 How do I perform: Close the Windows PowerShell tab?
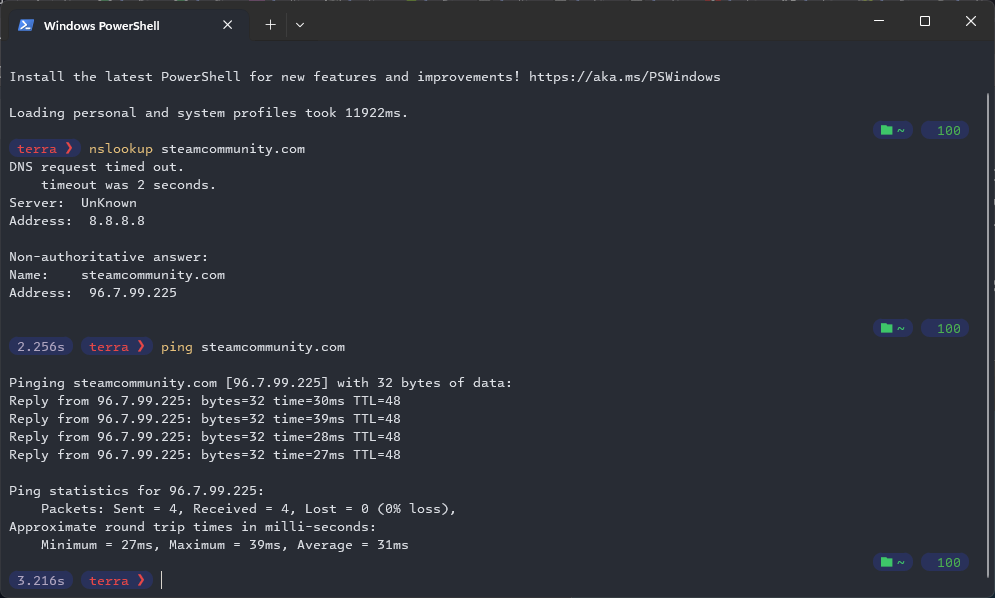(x=228, y=25)
